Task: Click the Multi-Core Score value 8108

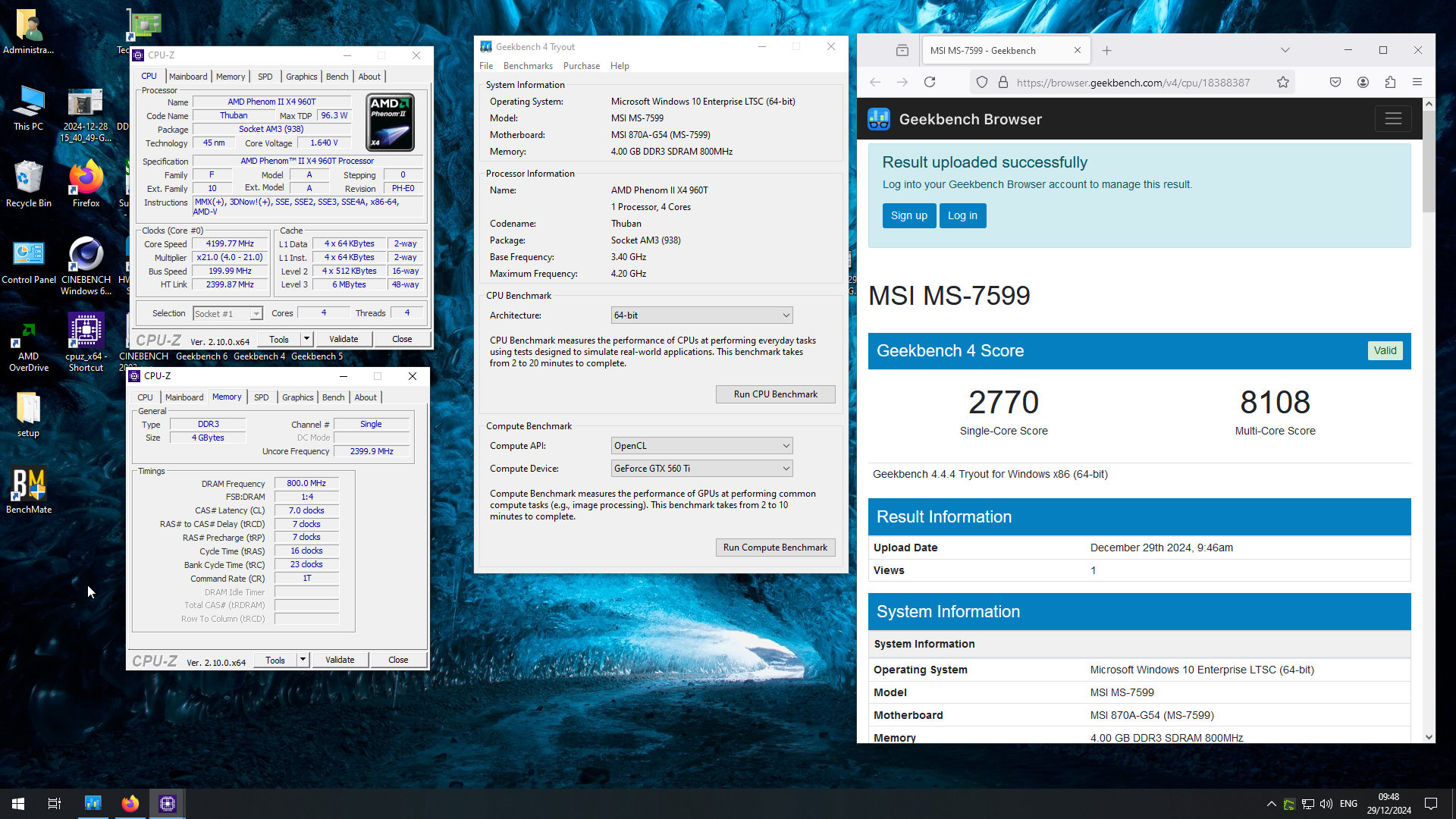Action: pyautogui.click(x=1275, y=403)
